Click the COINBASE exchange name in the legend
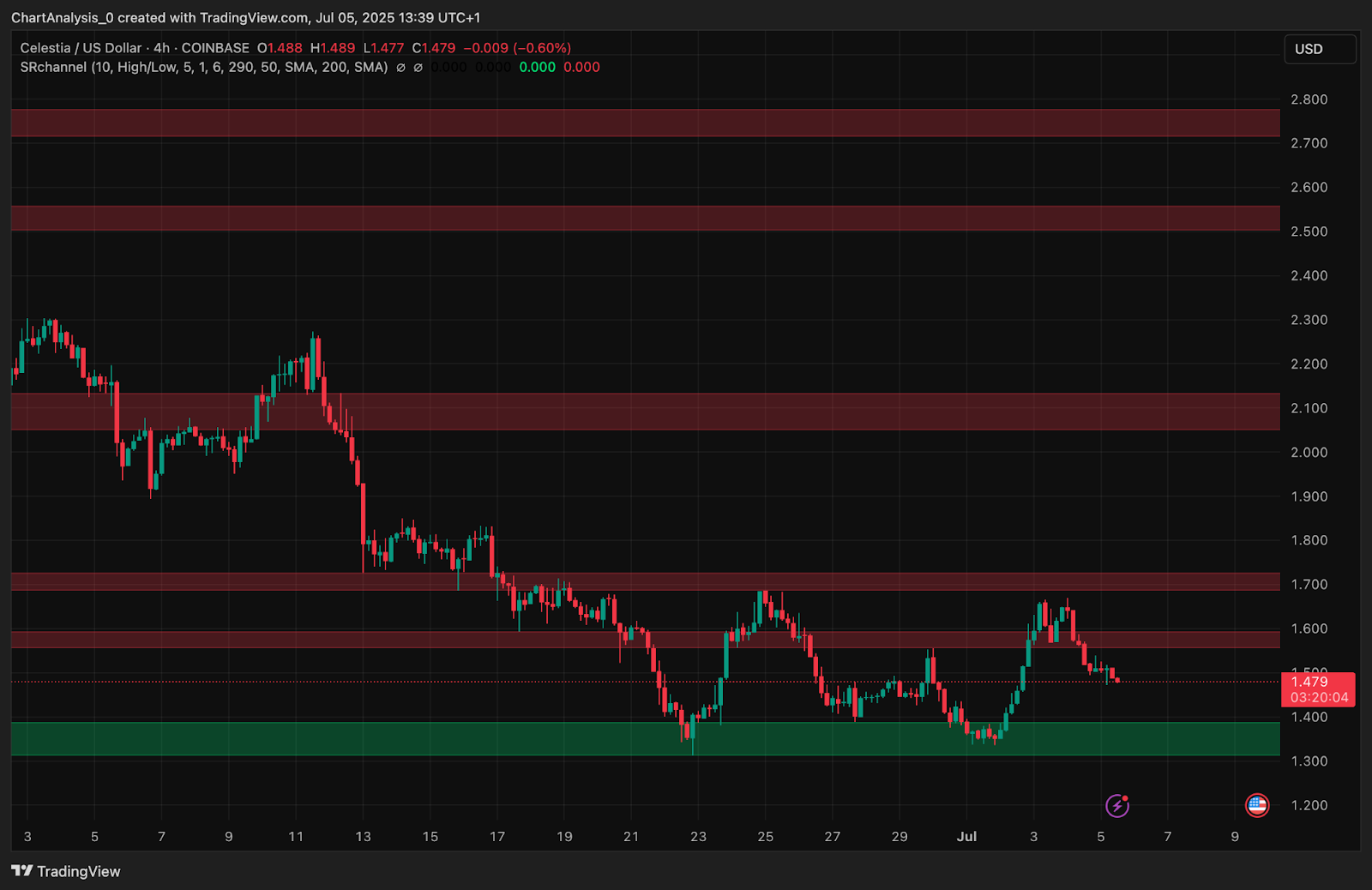Viewport: 1372px width, 890px height. pos(215,48)
